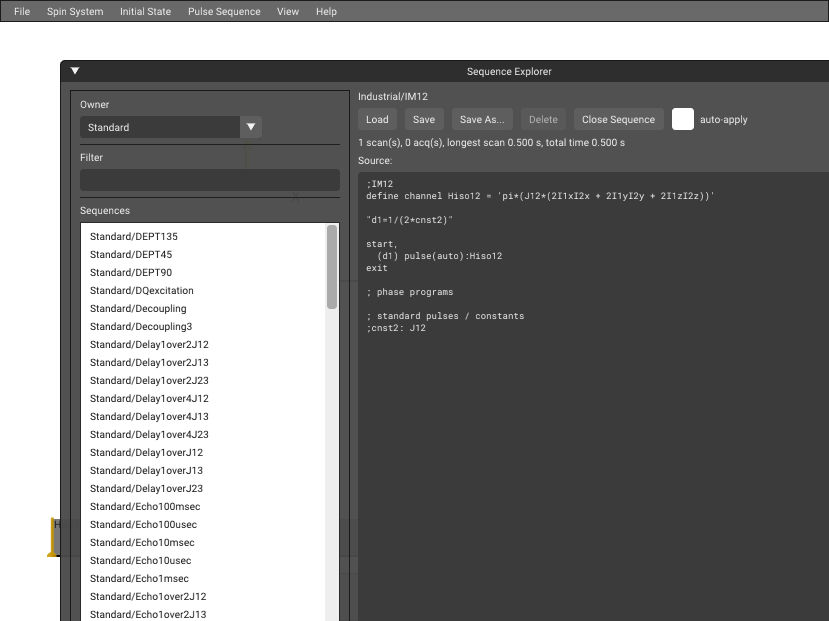Open the File menu
The image size is (829, 621).
click(x=22, y=11)
